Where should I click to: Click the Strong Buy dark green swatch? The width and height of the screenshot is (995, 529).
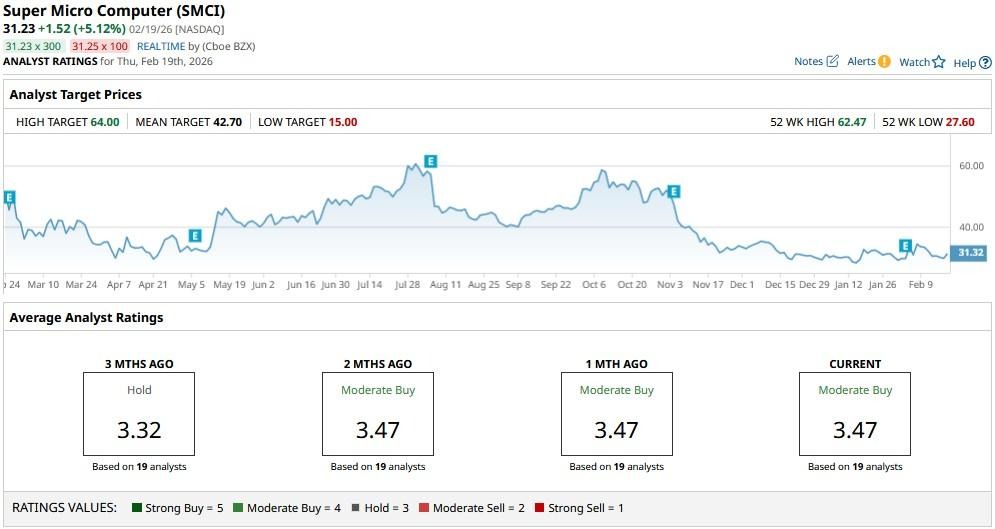click(136, 507)
